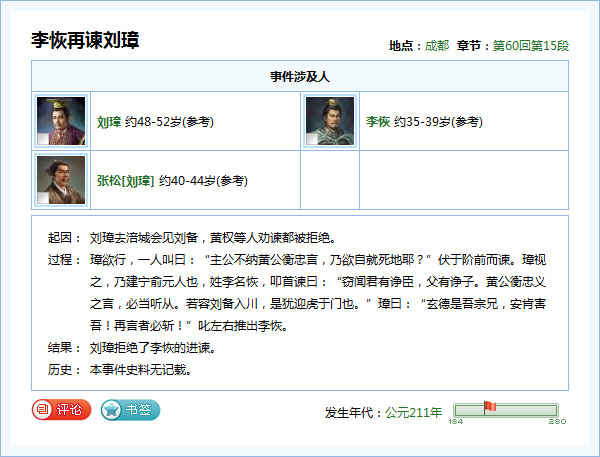Click the 历史 section label
Viewport: 600px width, 457px height.
[62, 370]
